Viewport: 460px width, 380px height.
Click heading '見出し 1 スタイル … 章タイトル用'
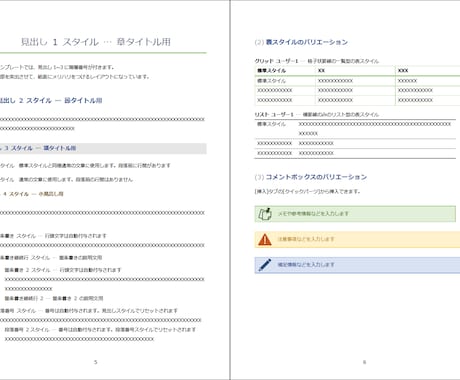pos(96,42)
